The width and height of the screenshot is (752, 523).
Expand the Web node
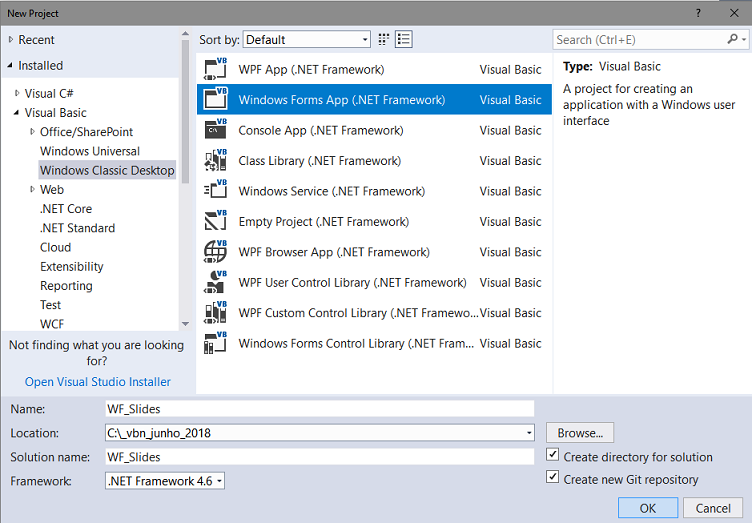click(x=33, y=189)
